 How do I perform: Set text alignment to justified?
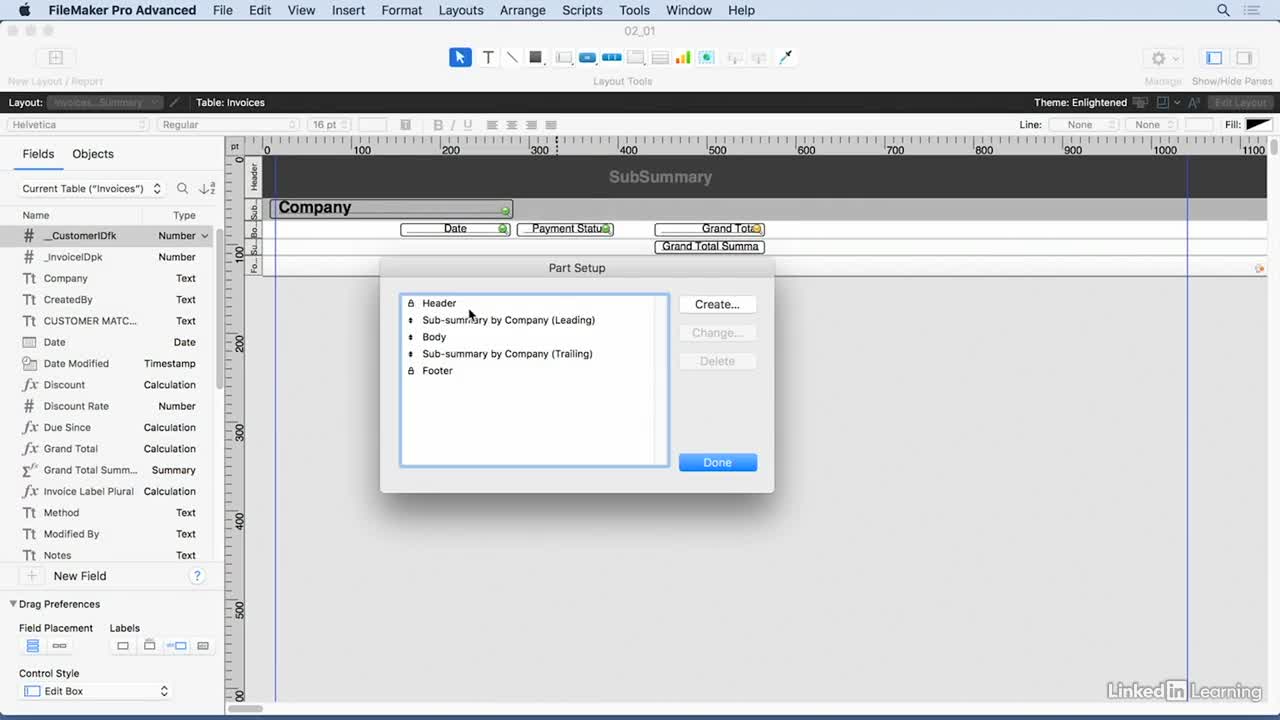pyautogui.click(x=551, y=125)
